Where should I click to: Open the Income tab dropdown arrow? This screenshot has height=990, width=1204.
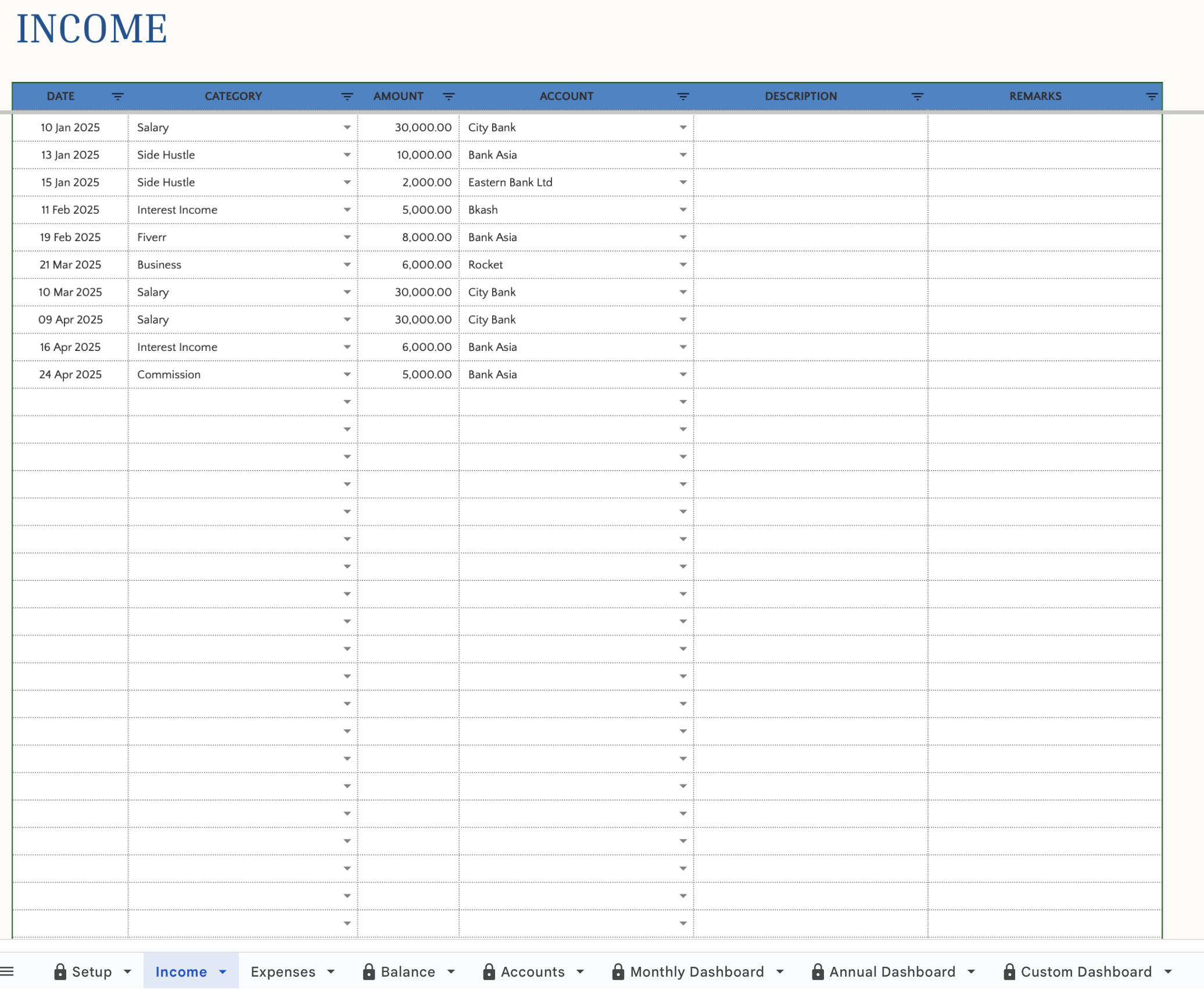tap(223, 971)
